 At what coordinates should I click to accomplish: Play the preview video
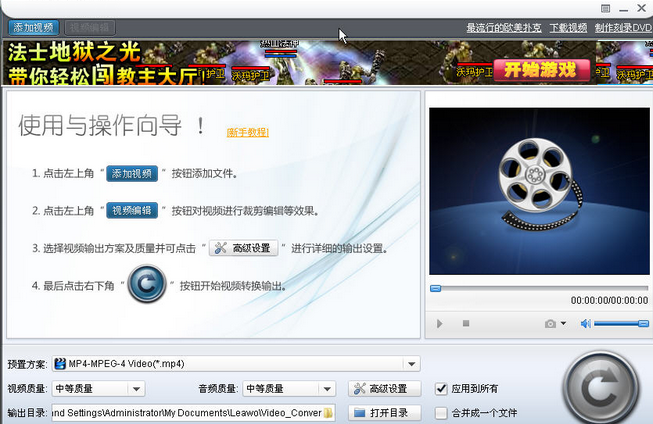pos(439,324)
